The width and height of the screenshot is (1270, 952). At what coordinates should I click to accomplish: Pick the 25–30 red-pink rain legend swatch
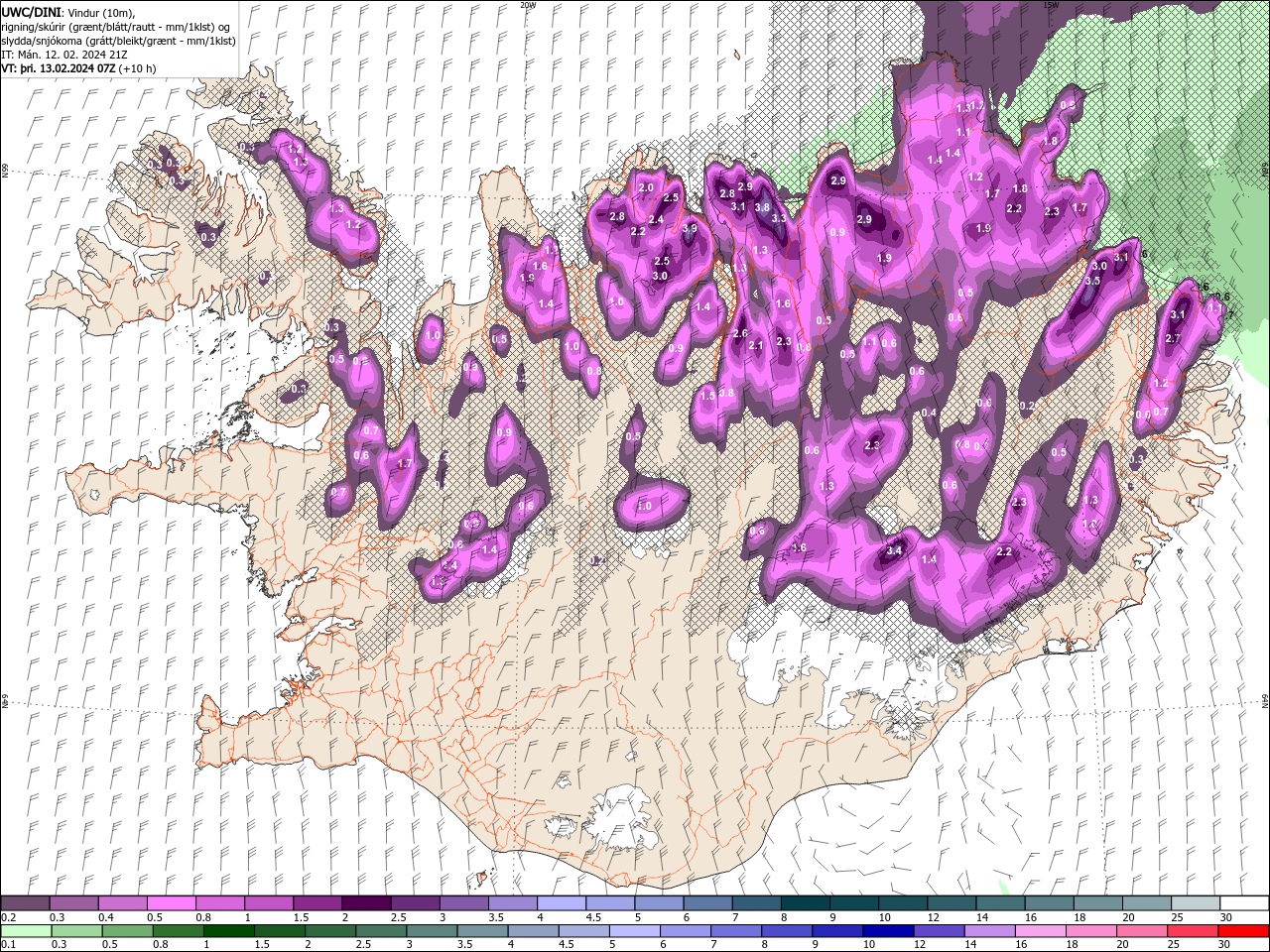(x=1193, y=931)
